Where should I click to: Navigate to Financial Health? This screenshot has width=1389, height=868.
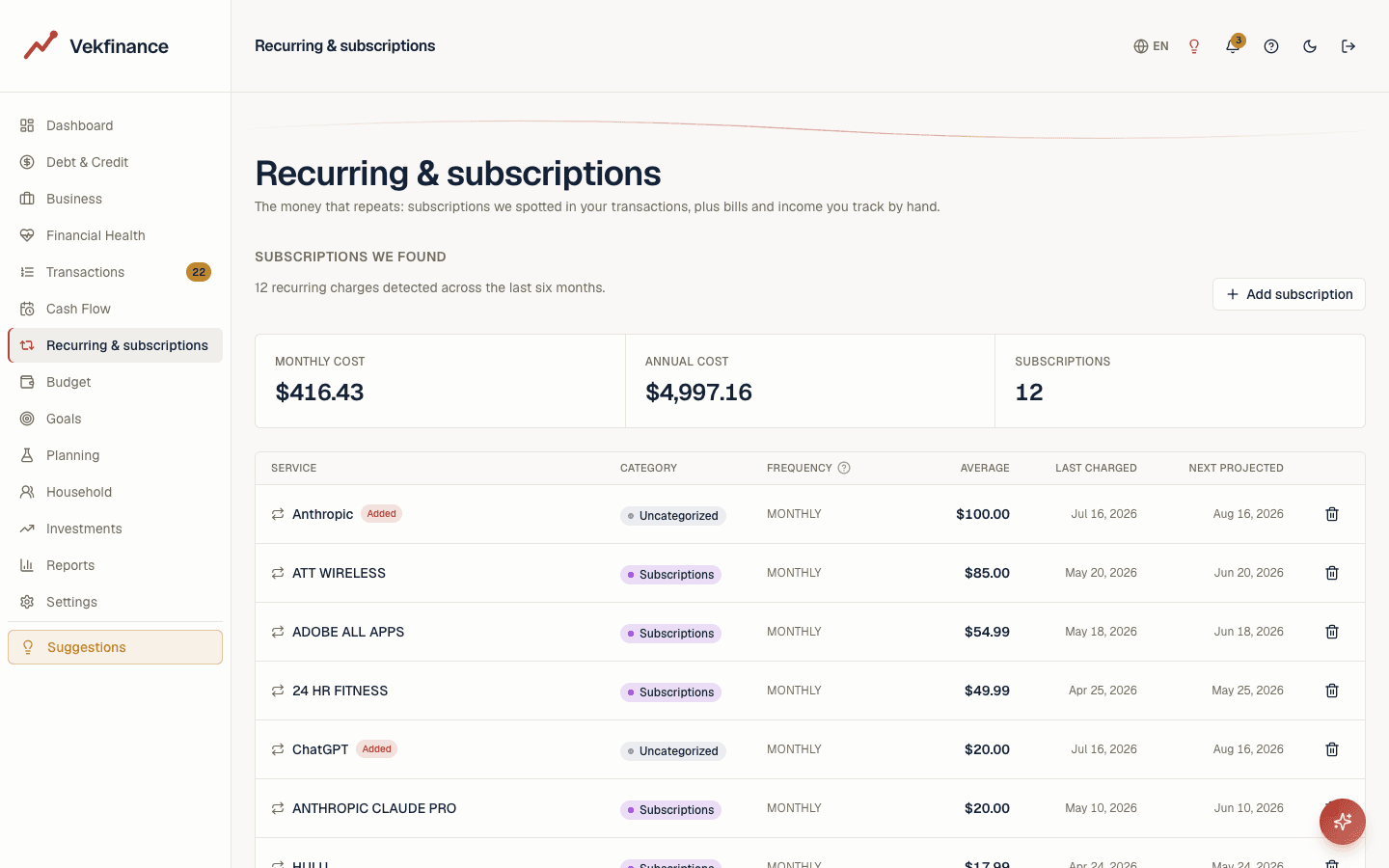point(115,235)
